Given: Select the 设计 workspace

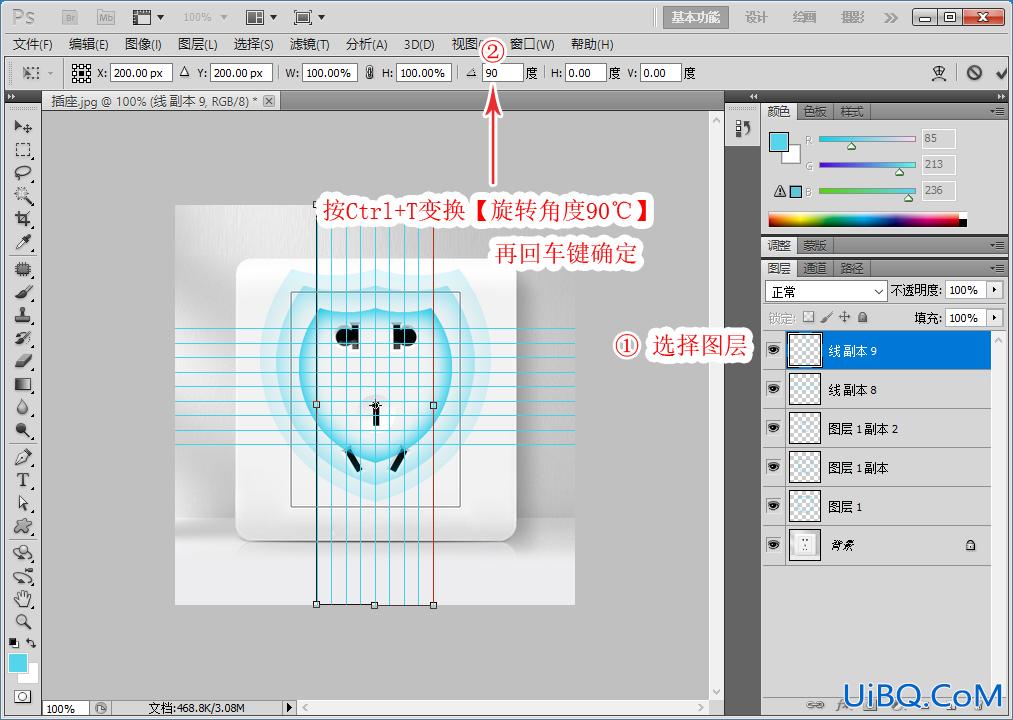Looking at the screenshot, I should pyautogui.click(x=756, y=17).
